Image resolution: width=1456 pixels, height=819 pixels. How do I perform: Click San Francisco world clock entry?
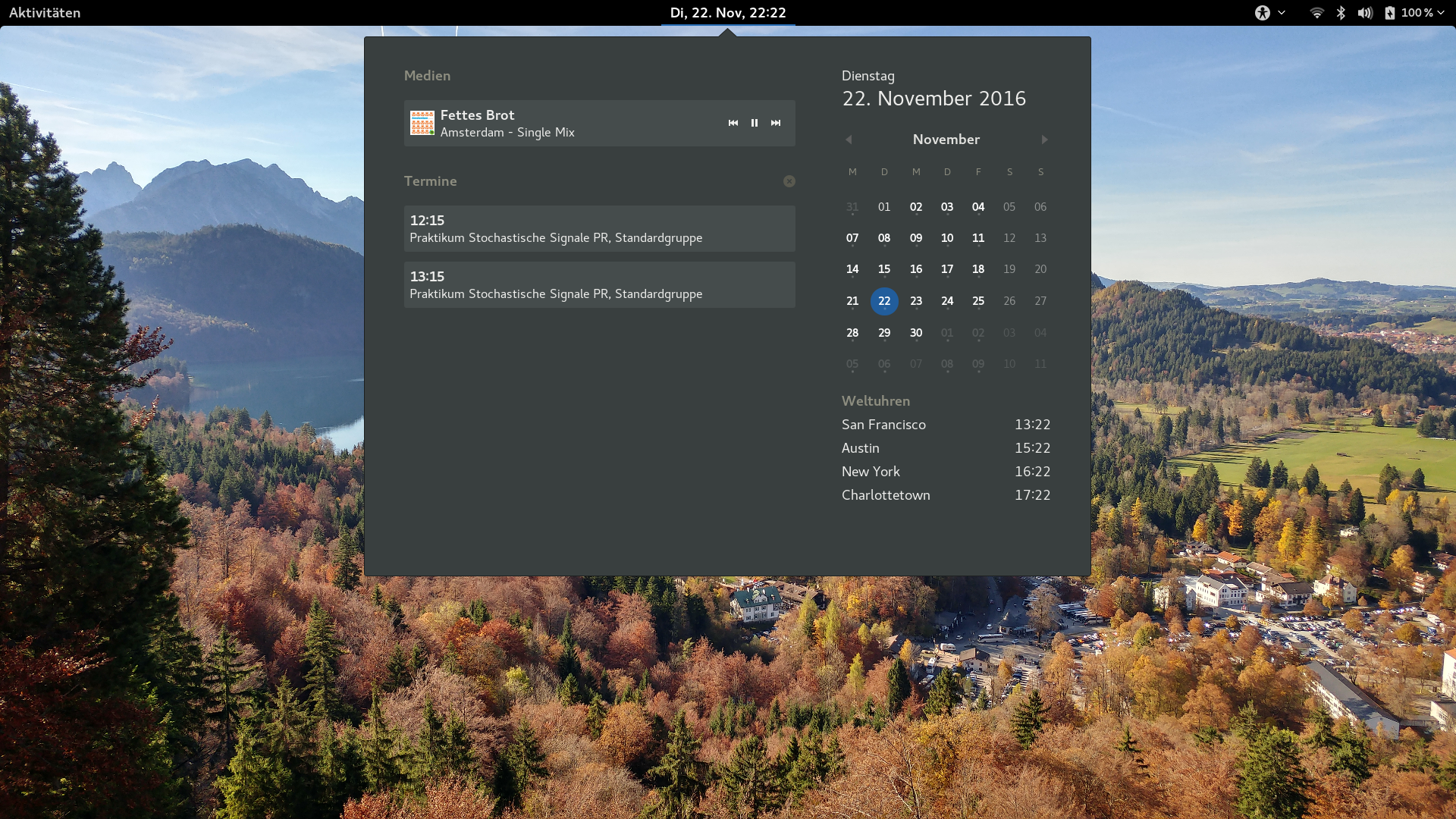[946, 425]
